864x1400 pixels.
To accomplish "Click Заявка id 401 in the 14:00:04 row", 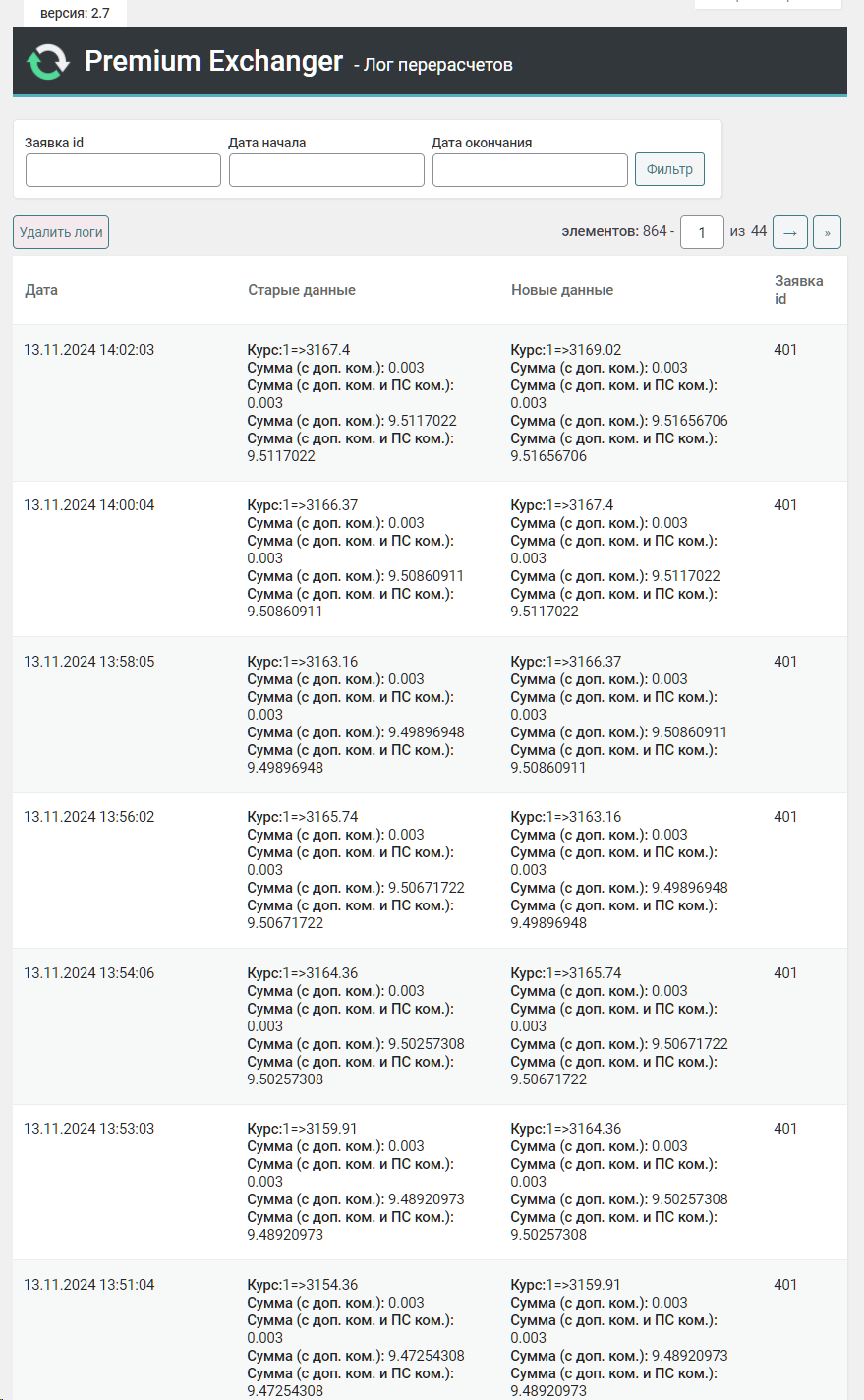I will click(785, 505).
